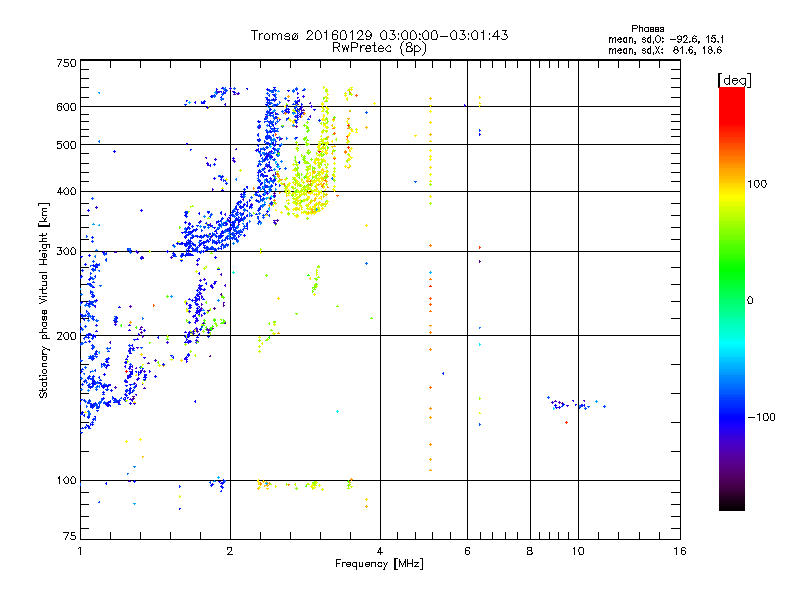Click the colorbar tick label '100'
Viewport: 800px width, 600px height.
coord(757,184)
